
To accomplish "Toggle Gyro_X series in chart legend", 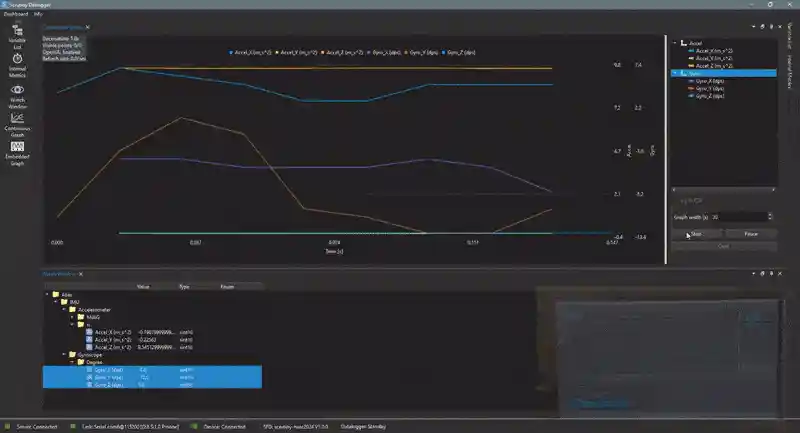I will [x=384, y=53].
